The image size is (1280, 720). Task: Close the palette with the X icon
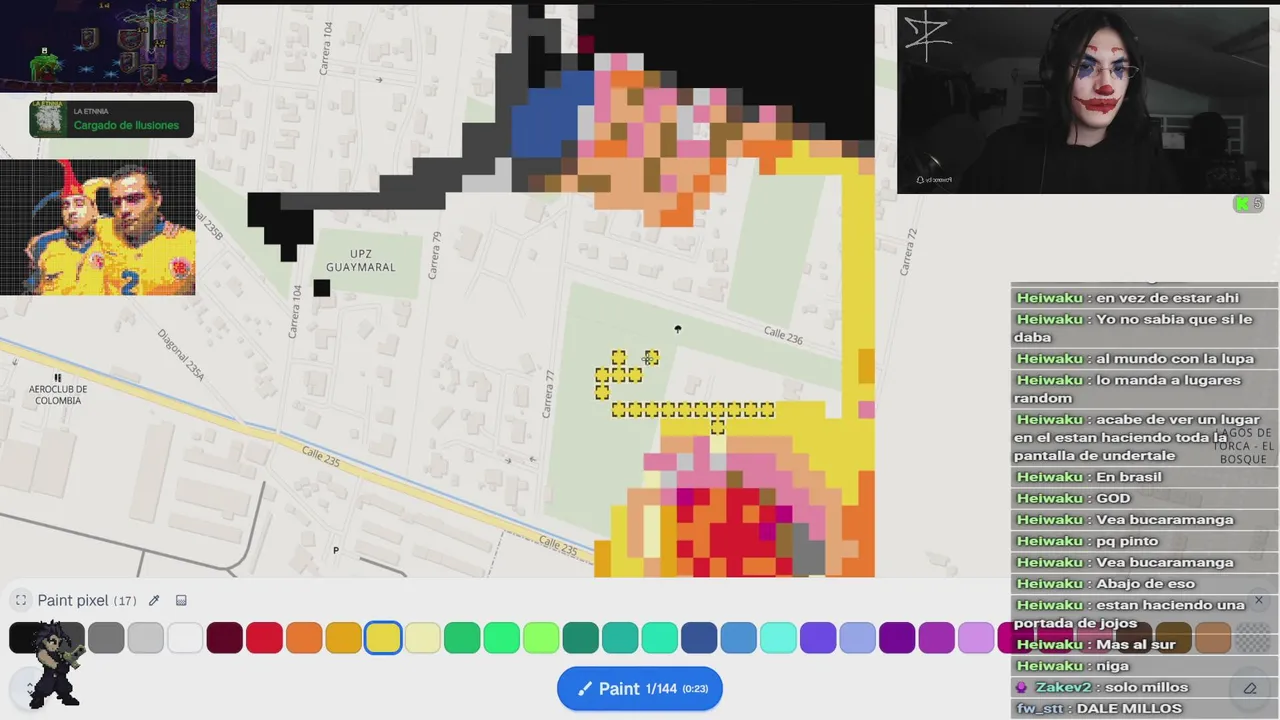pos(1259,601)
